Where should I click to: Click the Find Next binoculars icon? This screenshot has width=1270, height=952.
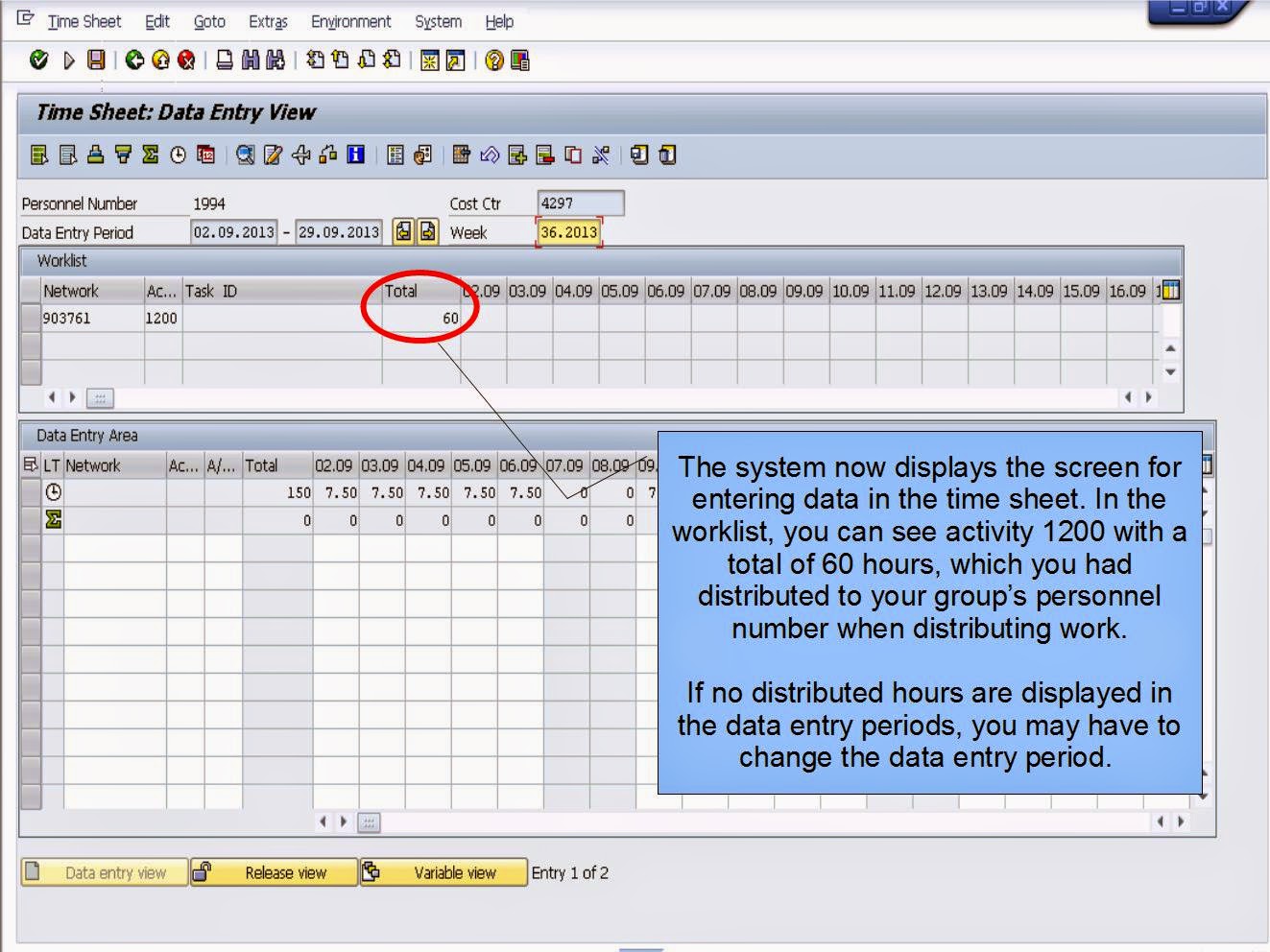pyautogui.click(x=276, y=60)
